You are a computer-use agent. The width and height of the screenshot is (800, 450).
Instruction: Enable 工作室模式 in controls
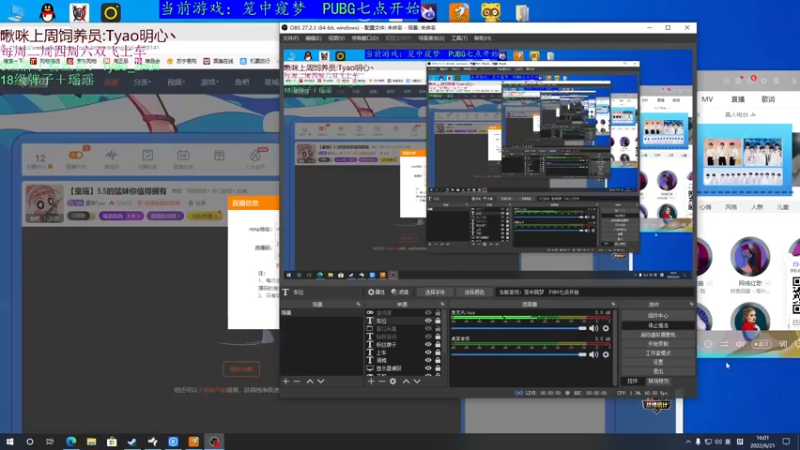click(x=658, y=353)
